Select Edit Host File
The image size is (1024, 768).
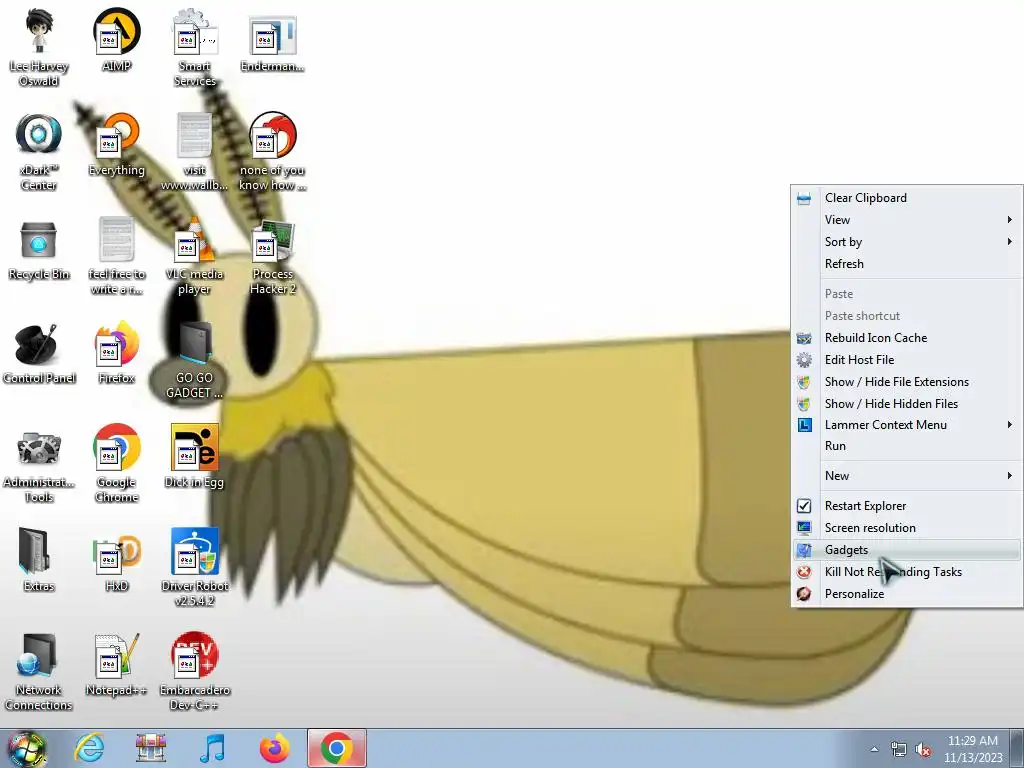tap(906, 360)
